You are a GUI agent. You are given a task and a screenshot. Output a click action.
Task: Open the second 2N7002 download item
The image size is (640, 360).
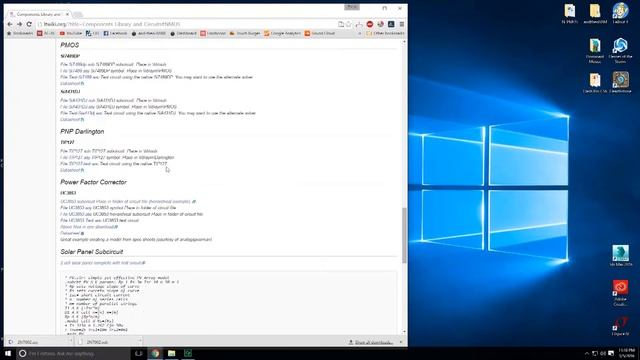click(106, 342)
